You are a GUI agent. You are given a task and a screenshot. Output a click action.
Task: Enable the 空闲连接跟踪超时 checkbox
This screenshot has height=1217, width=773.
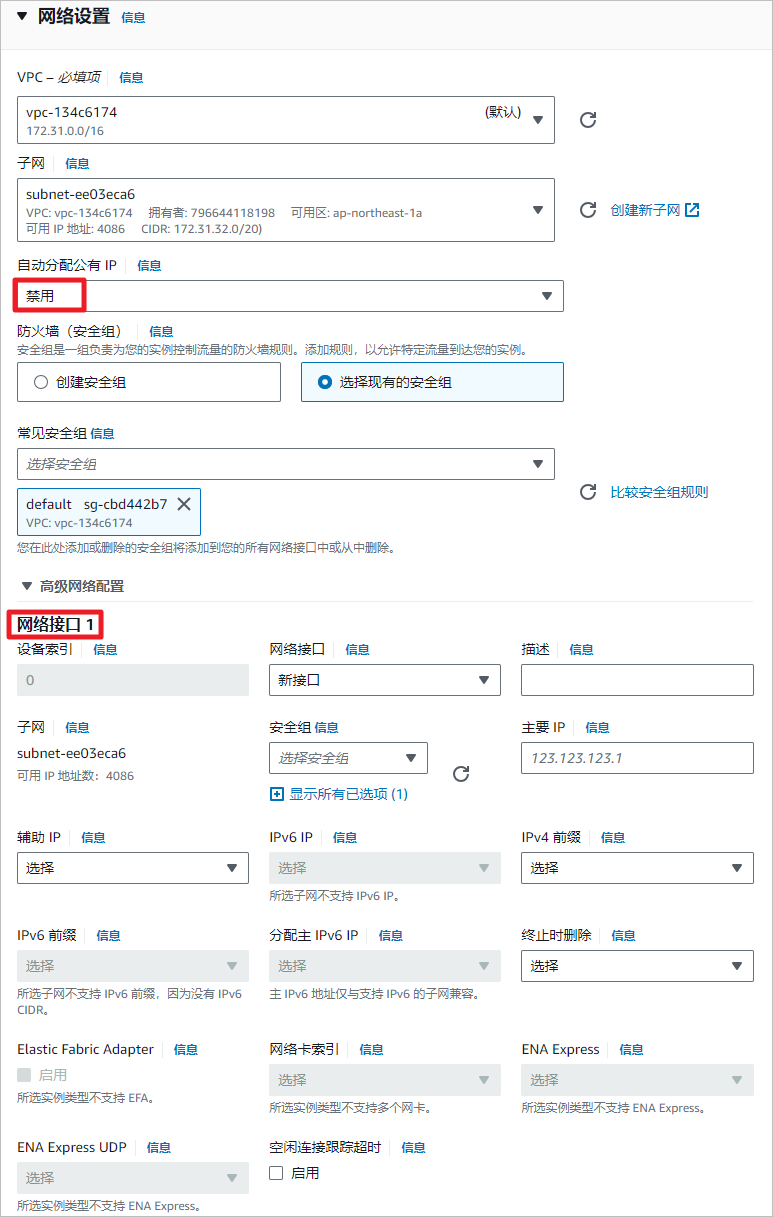tap(277, 1173)
